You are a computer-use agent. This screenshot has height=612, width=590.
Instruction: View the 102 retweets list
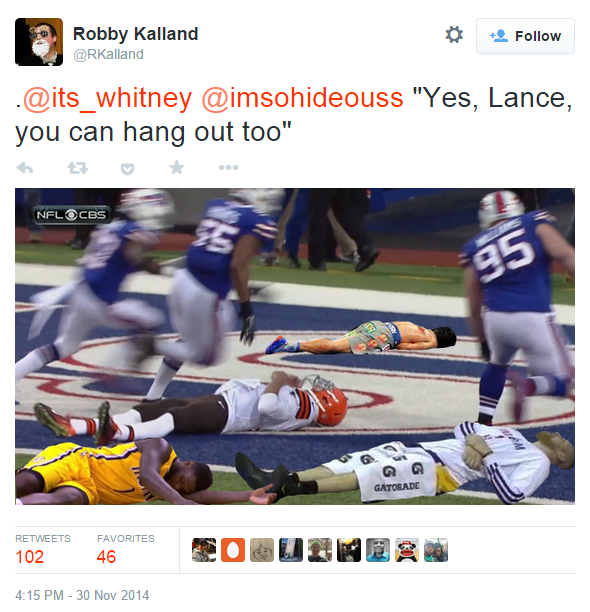coord(43,550)
